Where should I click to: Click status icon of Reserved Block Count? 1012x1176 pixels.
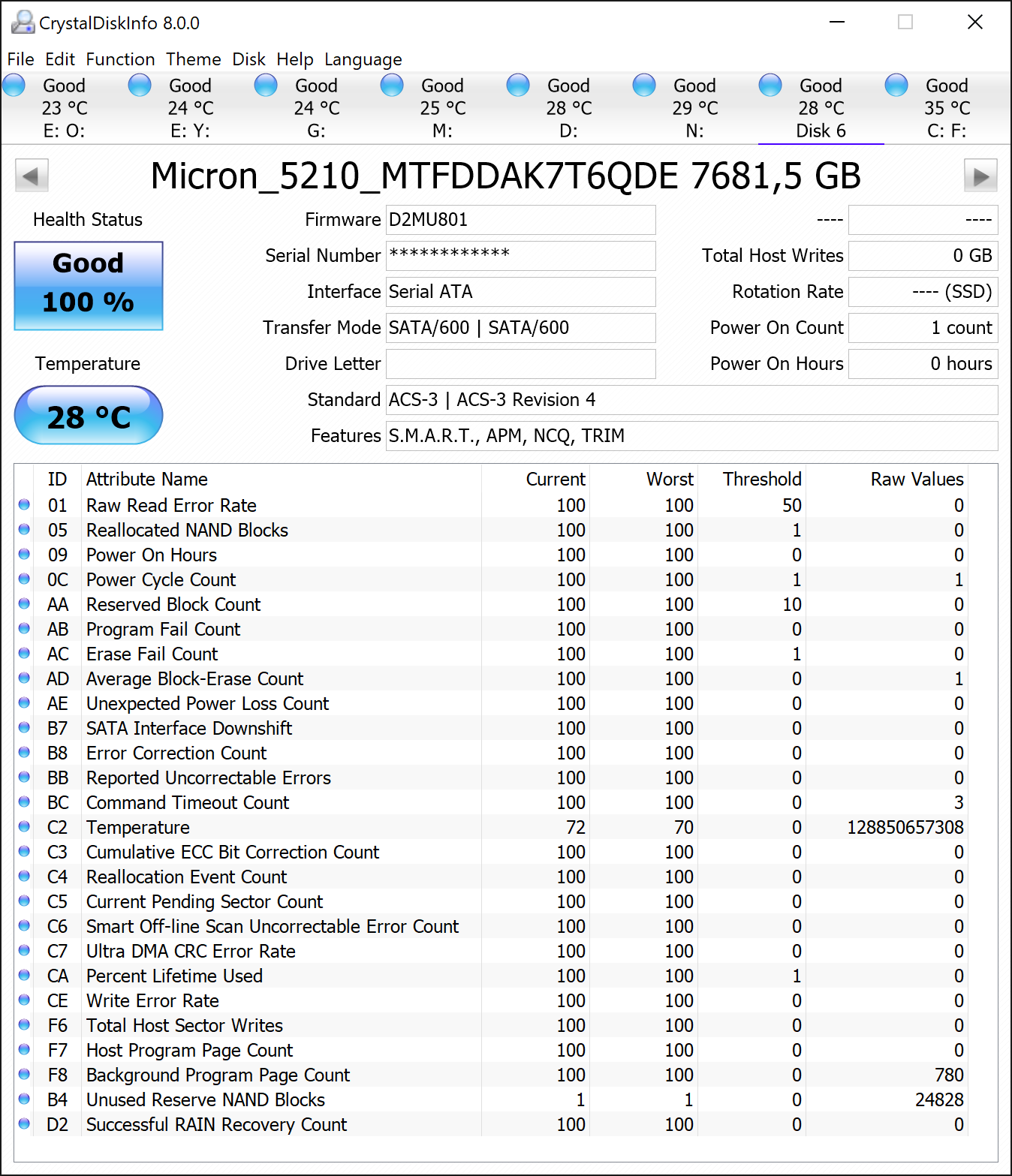click(24, 604)
